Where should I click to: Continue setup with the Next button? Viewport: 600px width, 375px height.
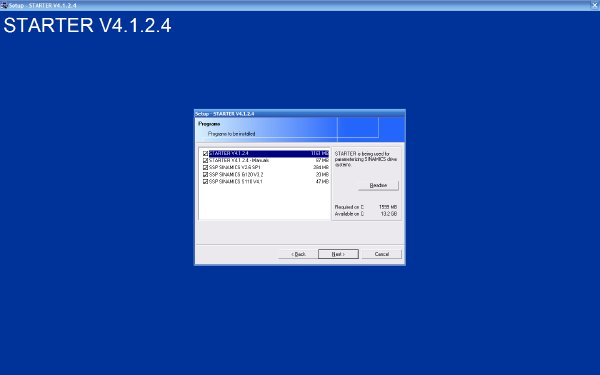[x=338, y=254]
